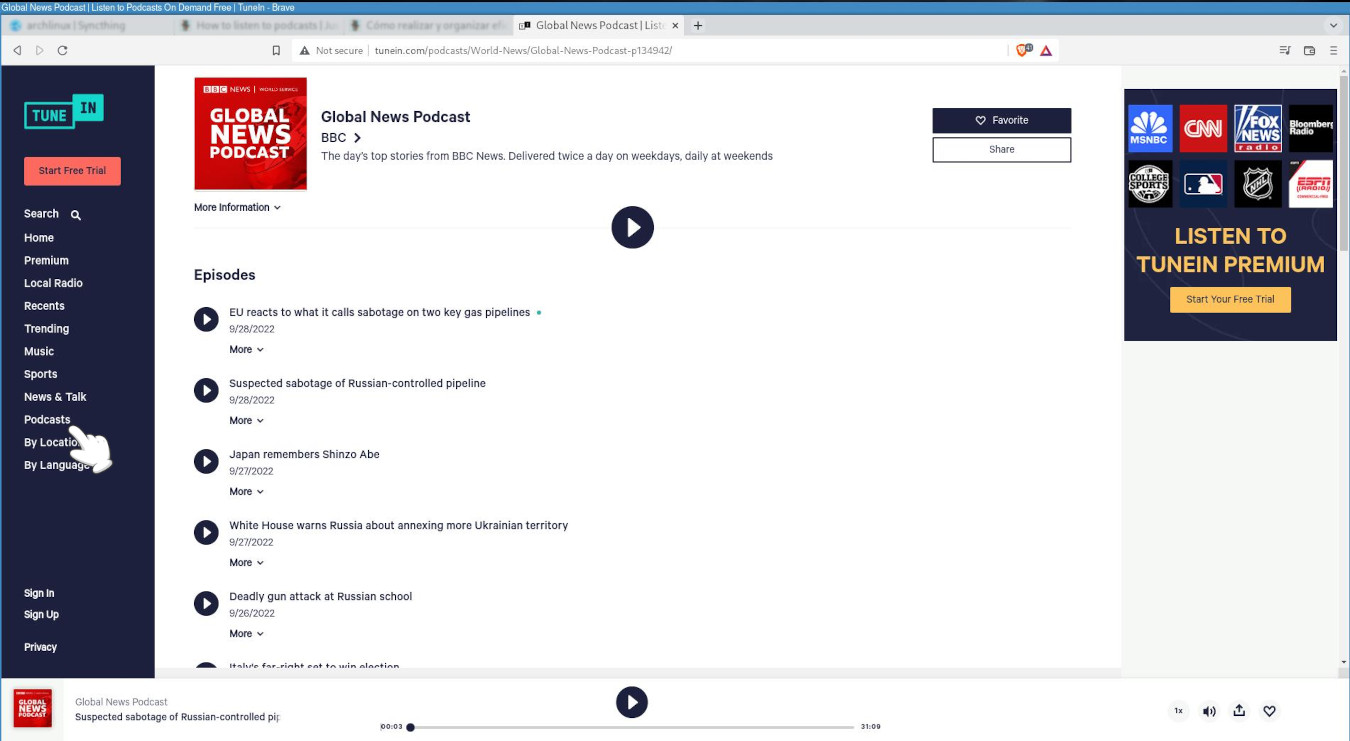Expand More under EU reacts episode
The width and height of the screenshot is (1350, 741).
pos(246,350)
